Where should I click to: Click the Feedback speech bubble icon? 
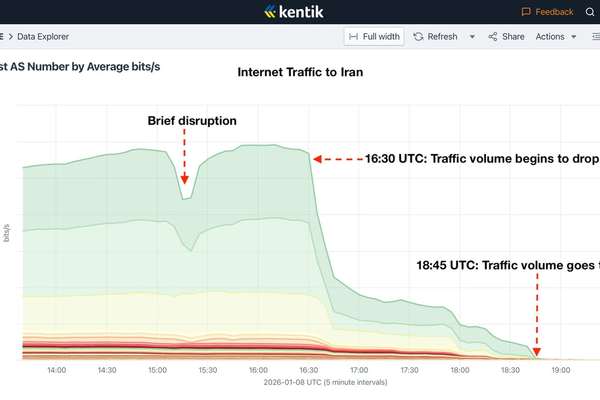pos(526,12)
